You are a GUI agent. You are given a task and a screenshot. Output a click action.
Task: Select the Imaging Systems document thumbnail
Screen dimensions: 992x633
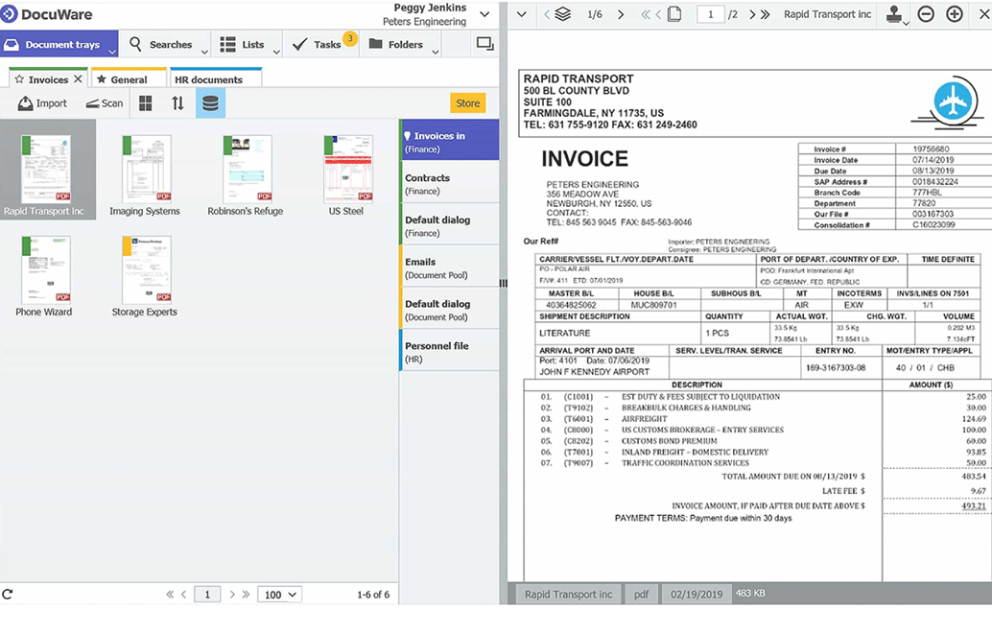146,169
